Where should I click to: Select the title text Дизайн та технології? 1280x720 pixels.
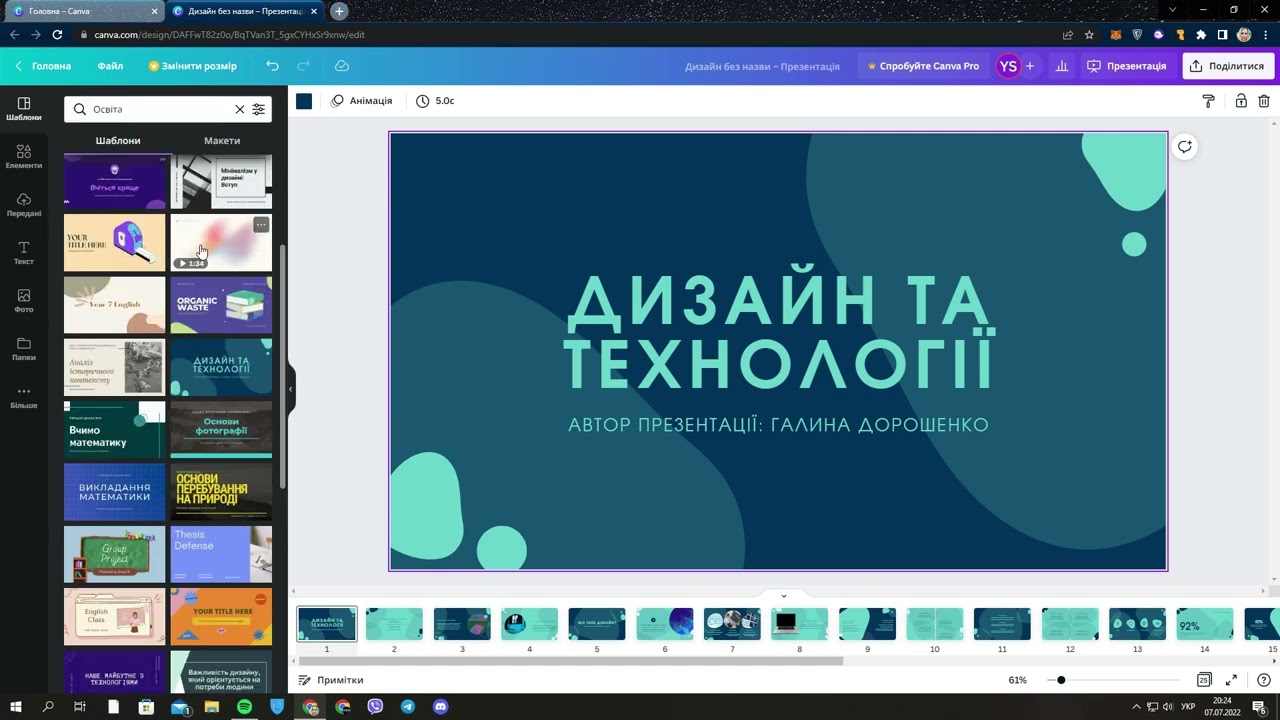778,331
